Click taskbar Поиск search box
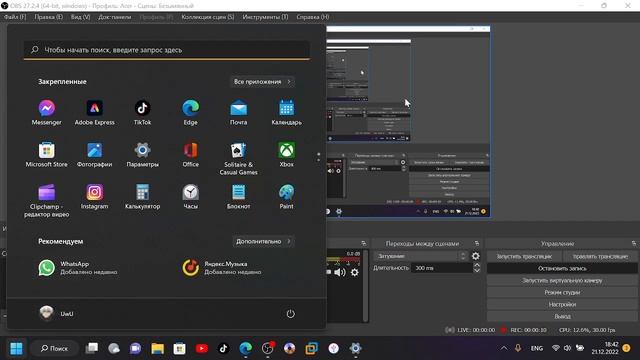640x360 pixels. click(54, 348)
